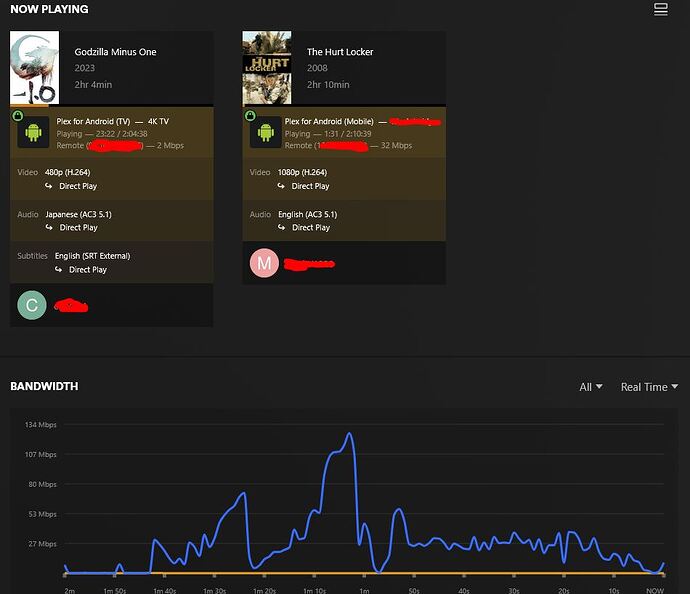Click the Android icon for Plex for Android (Mobile)
The image size is (690, 594).
tap(266, 132)
